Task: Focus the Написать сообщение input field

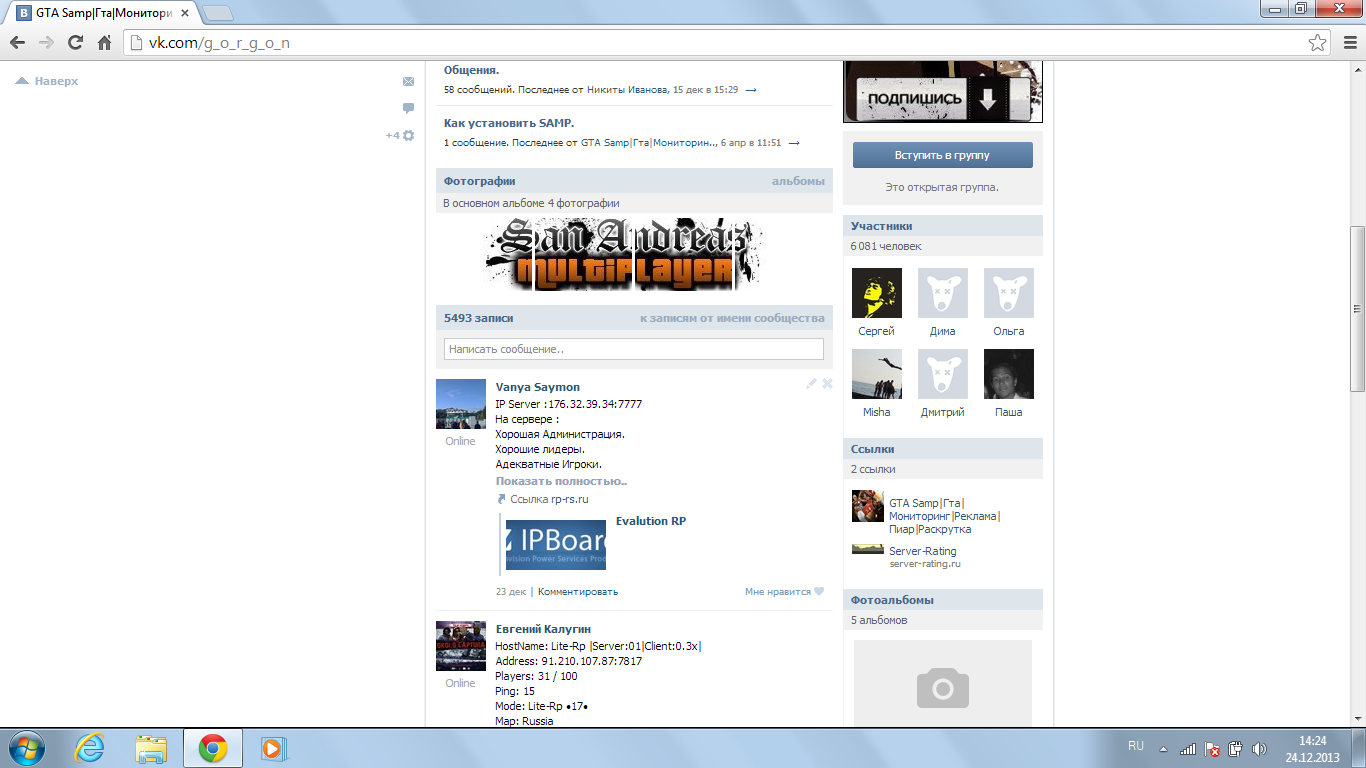Action: click(x=634, y=349)
